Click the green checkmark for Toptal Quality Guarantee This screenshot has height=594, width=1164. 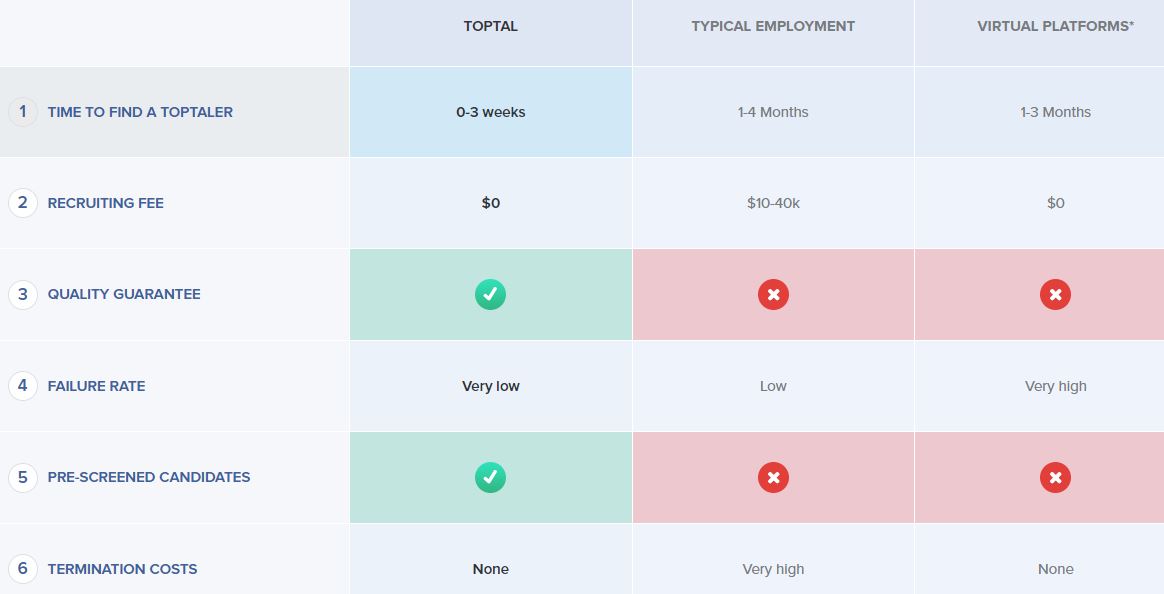coord(491,295)
